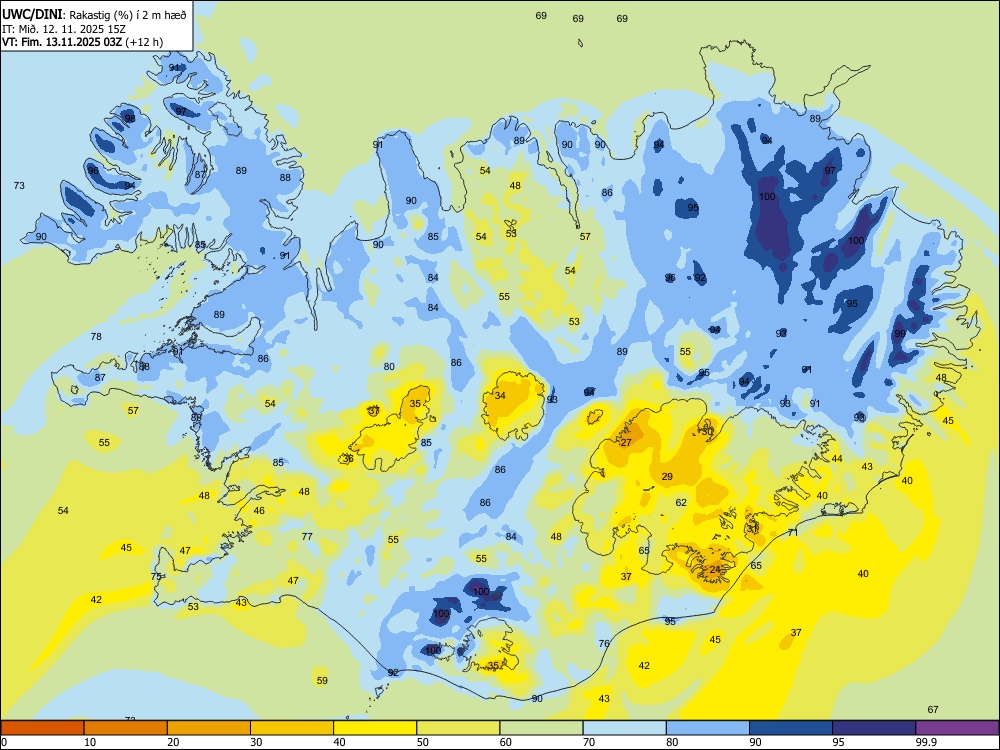The height and width of the screenshot is (750, 1000).
Task: Select the medium blue 80–90 legend swatch
Action: coord(708,728)
